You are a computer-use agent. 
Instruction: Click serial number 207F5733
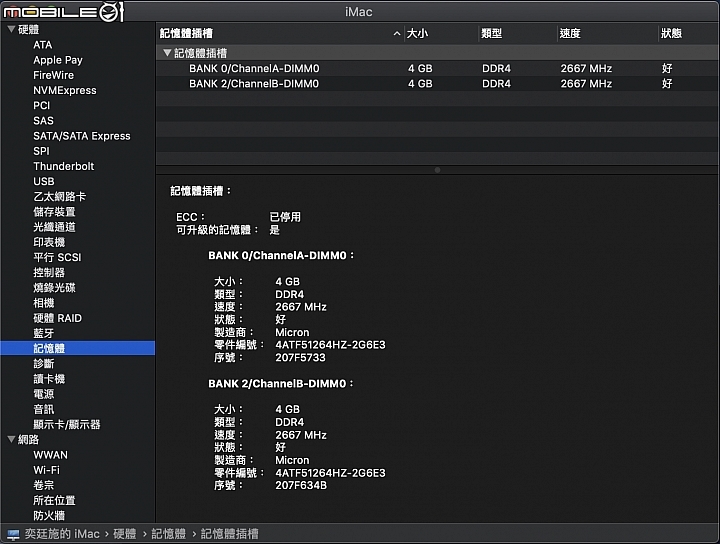pyautogui.click(x=300, y=358)
